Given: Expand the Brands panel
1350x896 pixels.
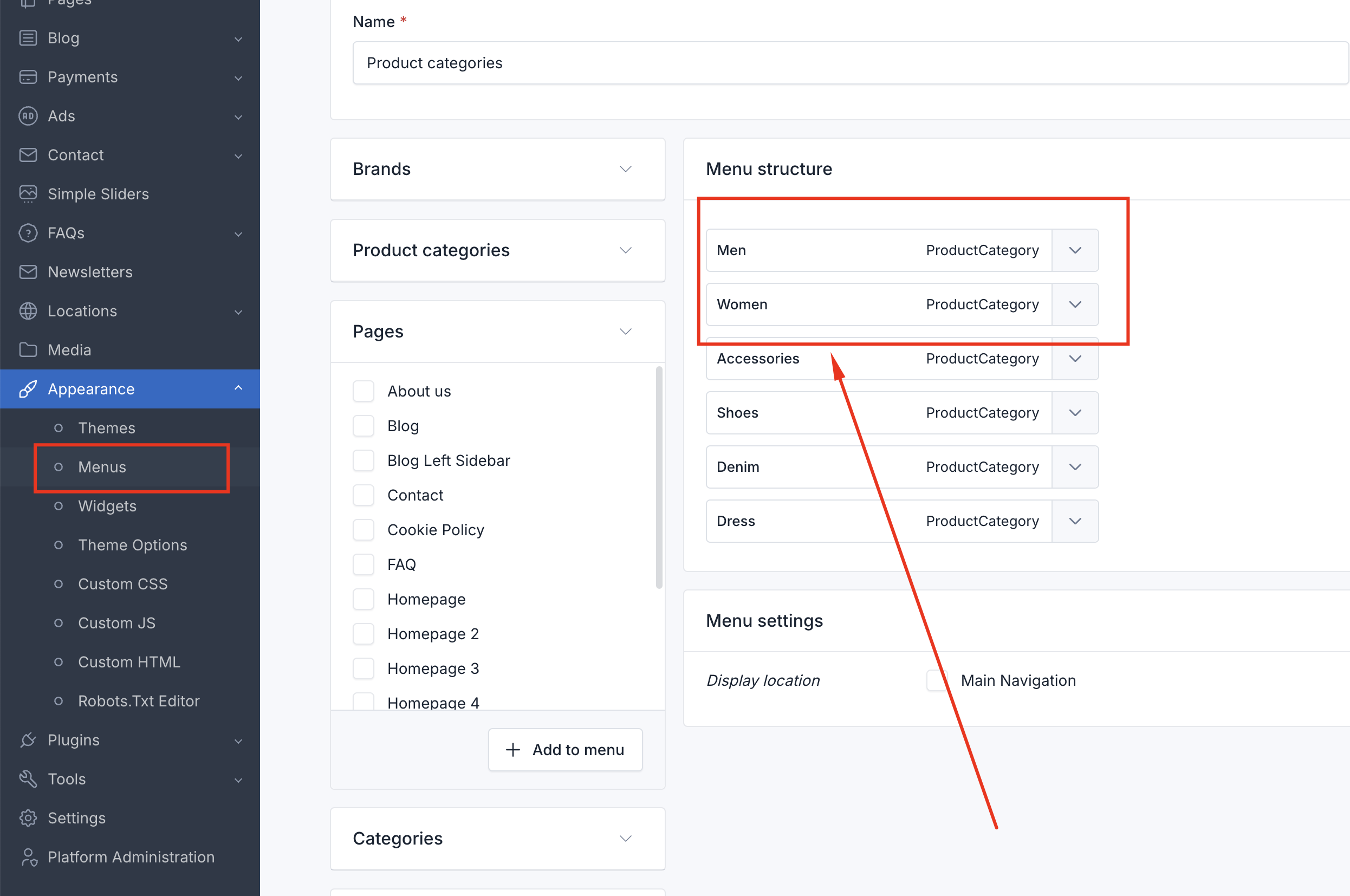Looking at the screenshot, I should pos(626,169).
